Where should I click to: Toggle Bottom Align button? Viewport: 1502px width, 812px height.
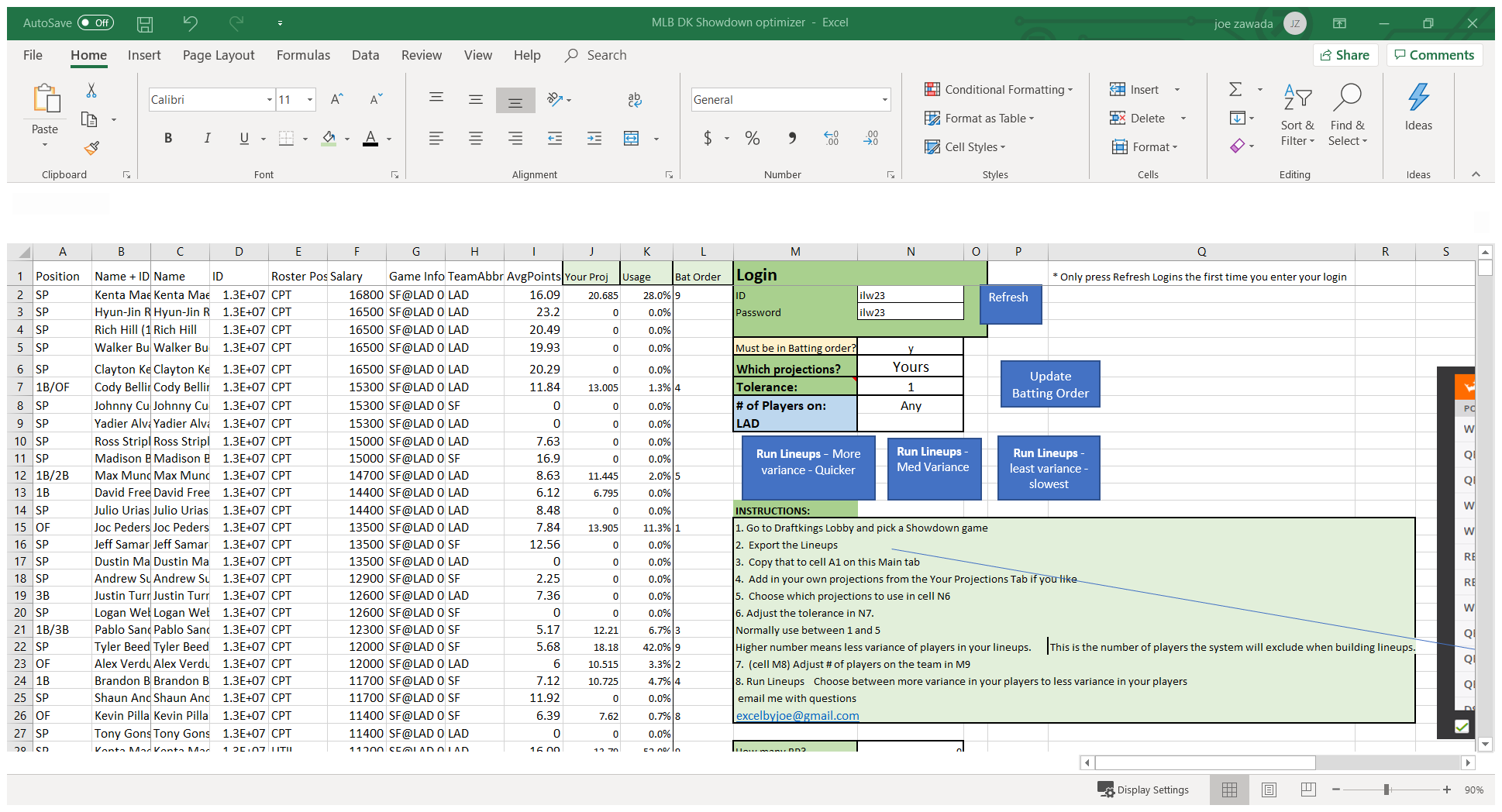[x=515, y=100]
